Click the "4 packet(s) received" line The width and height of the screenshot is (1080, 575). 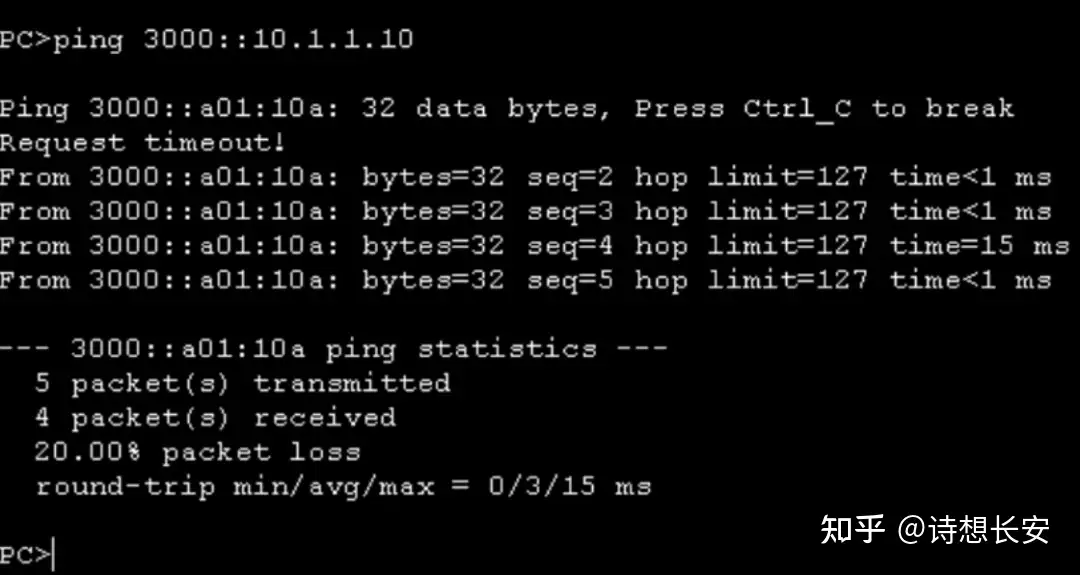(x=215, y=417)
